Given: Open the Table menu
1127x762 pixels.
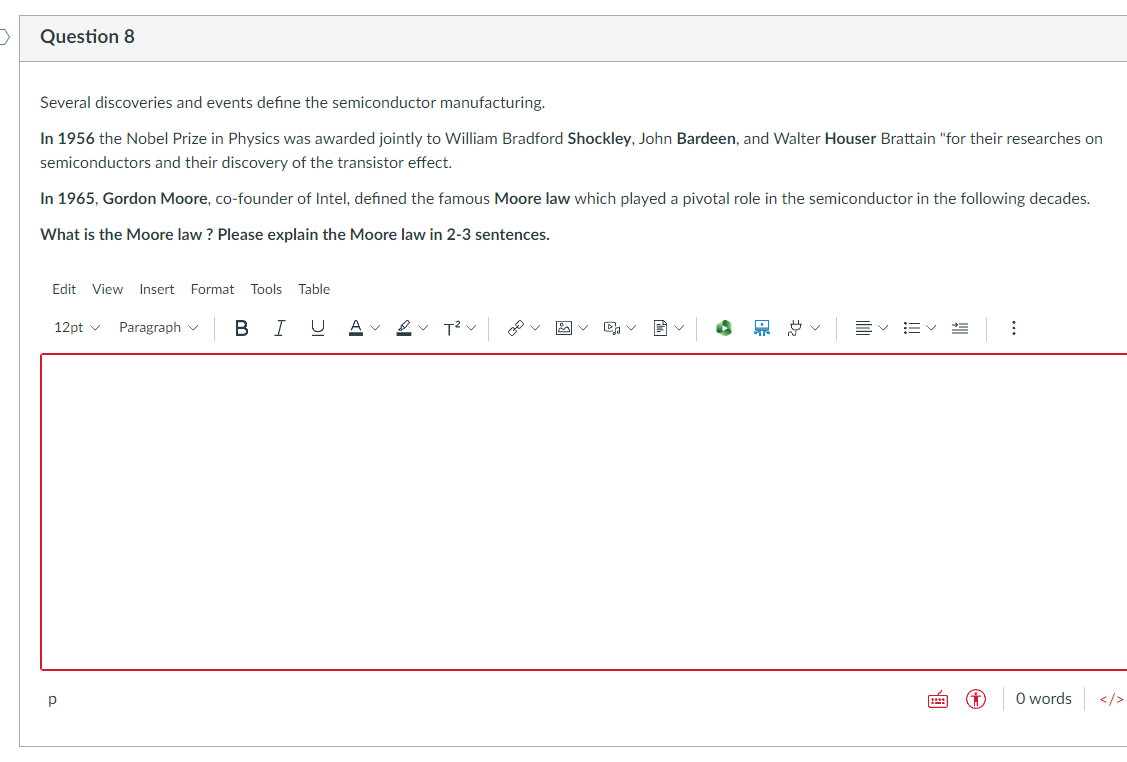Looking at the screenshot, I should point(314,289).
